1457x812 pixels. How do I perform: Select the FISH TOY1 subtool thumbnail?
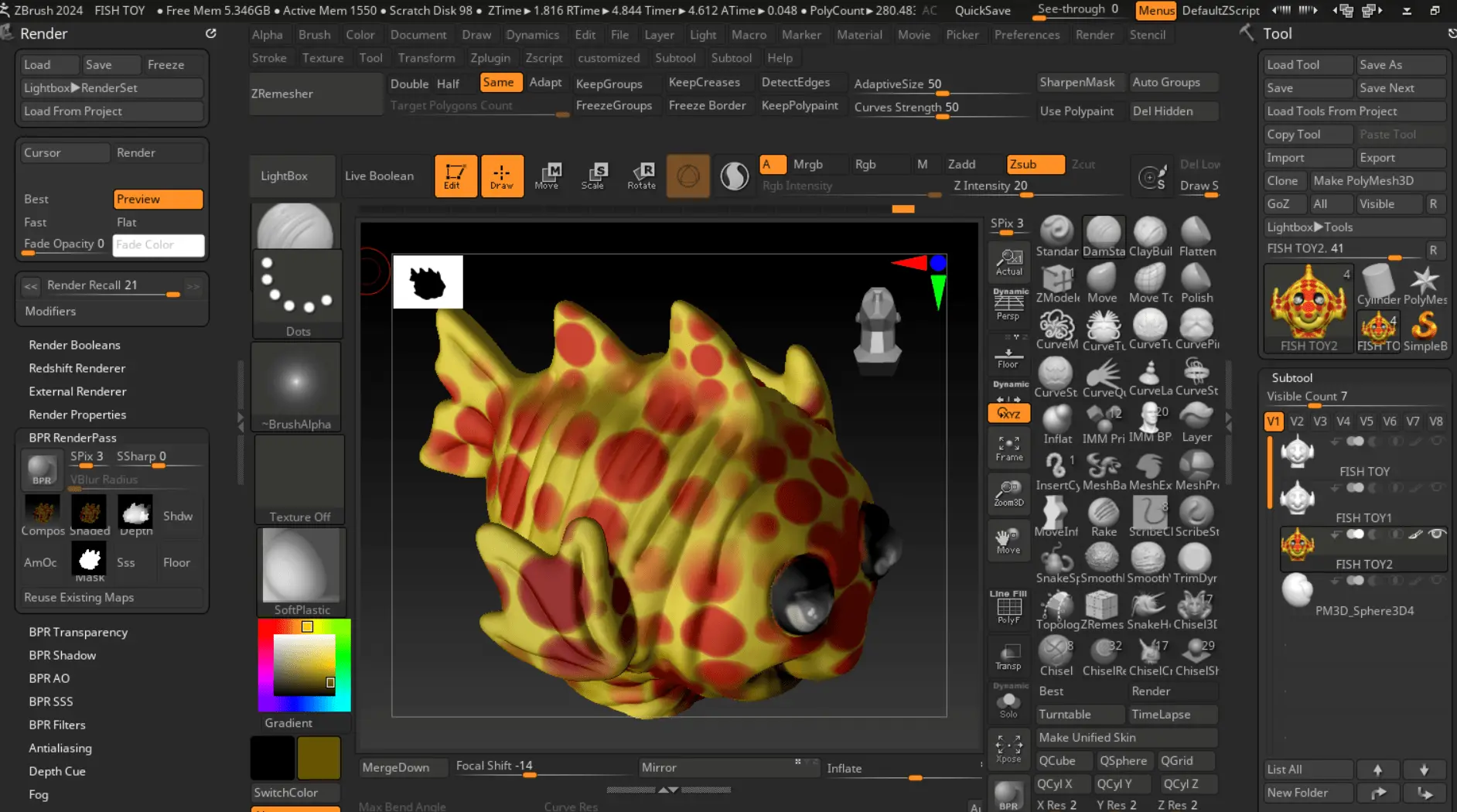[1297, 499]
